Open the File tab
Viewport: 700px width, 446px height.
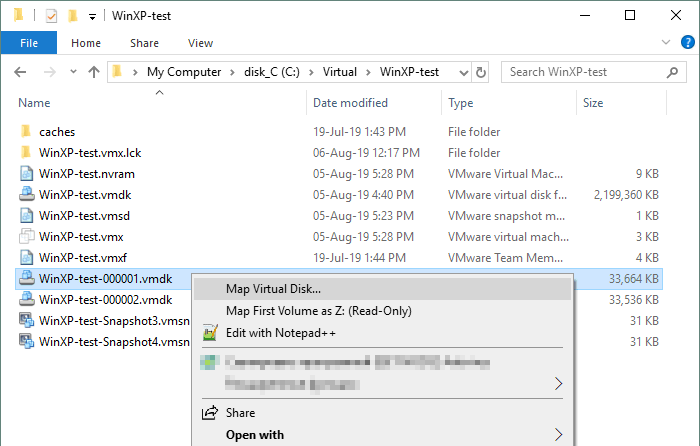point(29,43)
